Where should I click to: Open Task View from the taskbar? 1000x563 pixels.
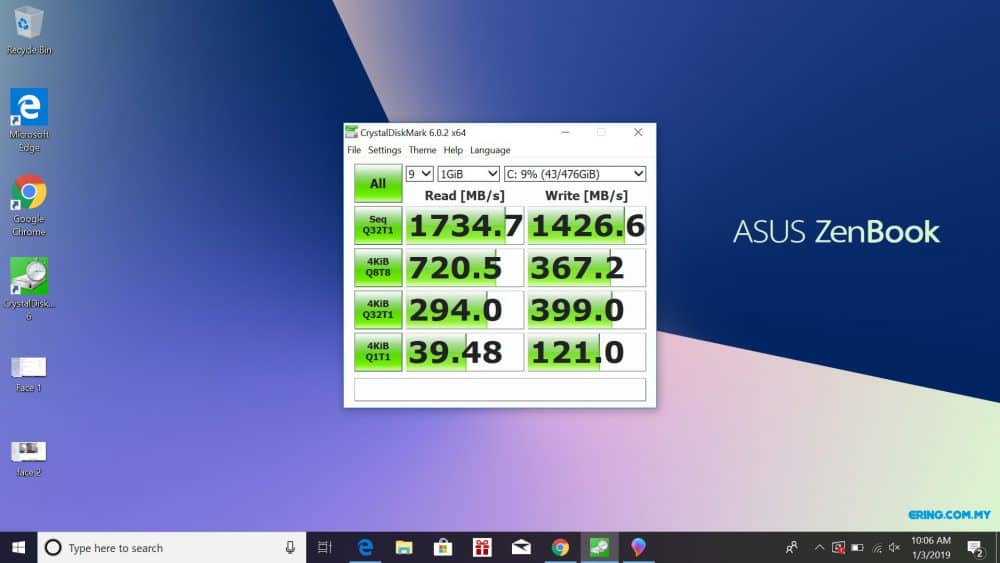pos(325,548)
